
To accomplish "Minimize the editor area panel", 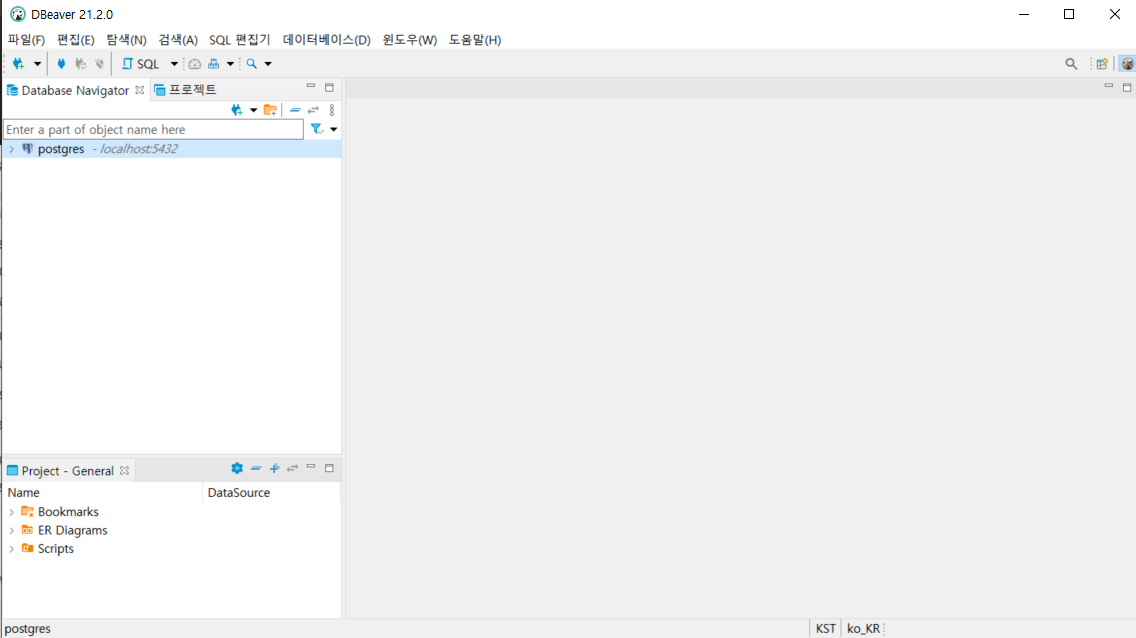I will coord(1108,86).
